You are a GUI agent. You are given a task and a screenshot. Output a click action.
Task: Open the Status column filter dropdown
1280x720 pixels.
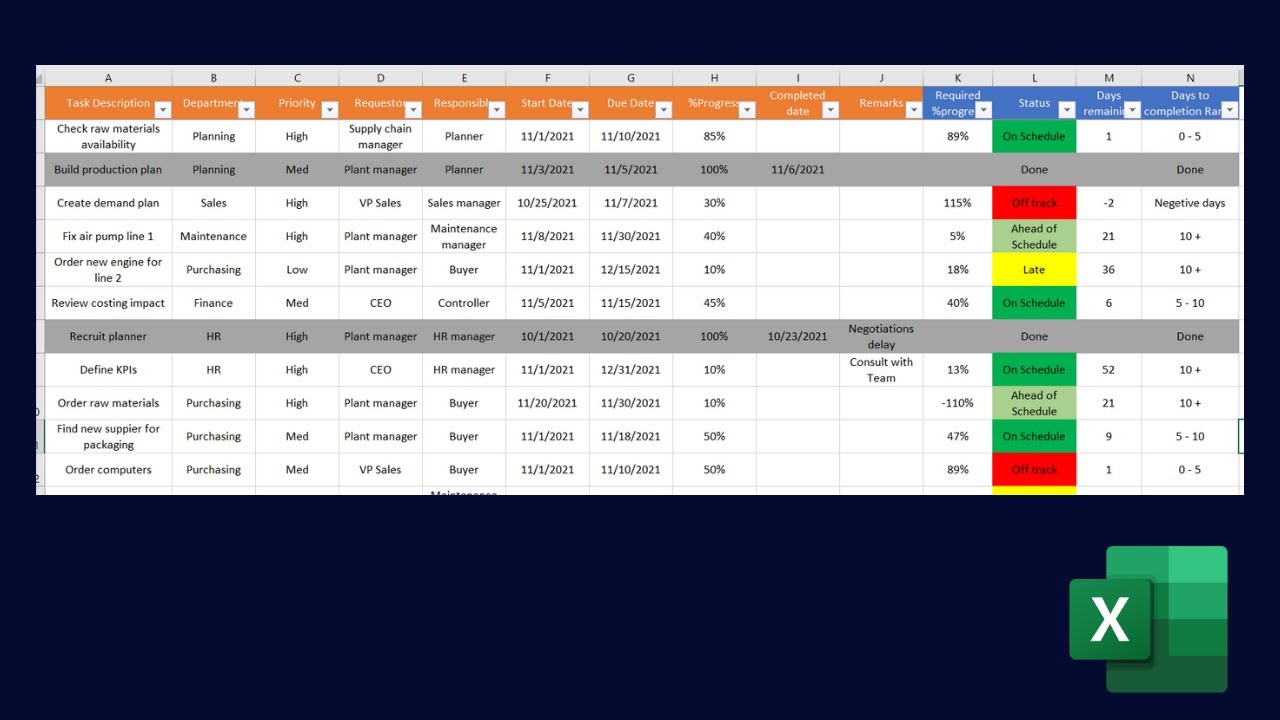[1067, 110]
